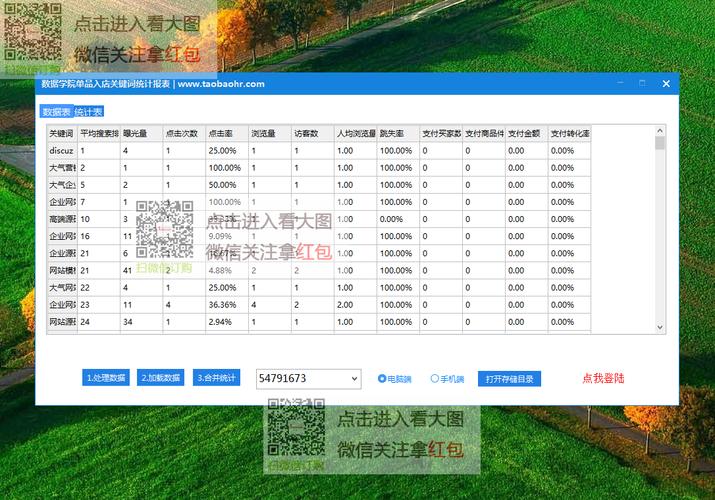
Task: Click the table scrollbar up arrow
Action: coord(660,131)
